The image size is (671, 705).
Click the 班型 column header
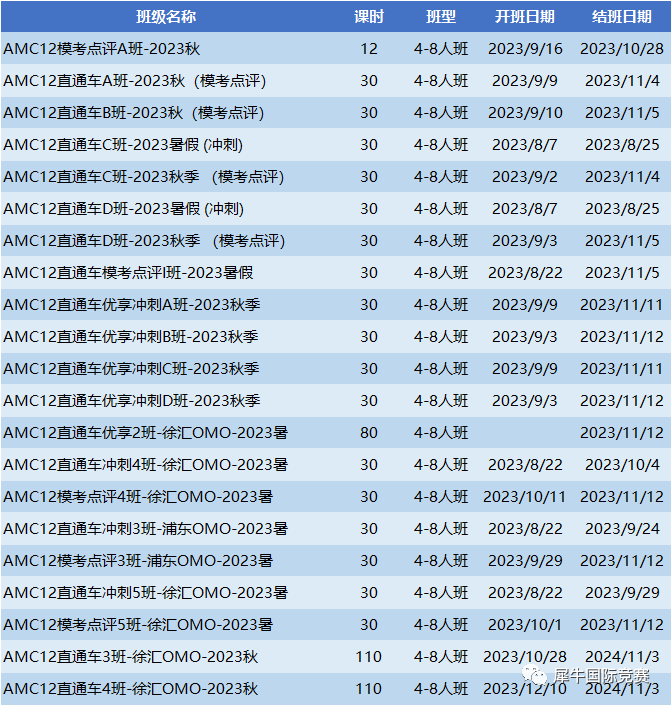[441, 17]
